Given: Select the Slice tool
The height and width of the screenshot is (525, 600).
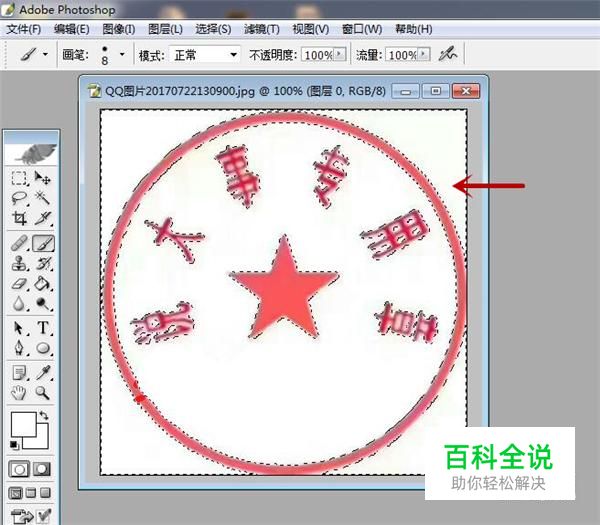Looking at the screenshot, I should pos(42,218).
